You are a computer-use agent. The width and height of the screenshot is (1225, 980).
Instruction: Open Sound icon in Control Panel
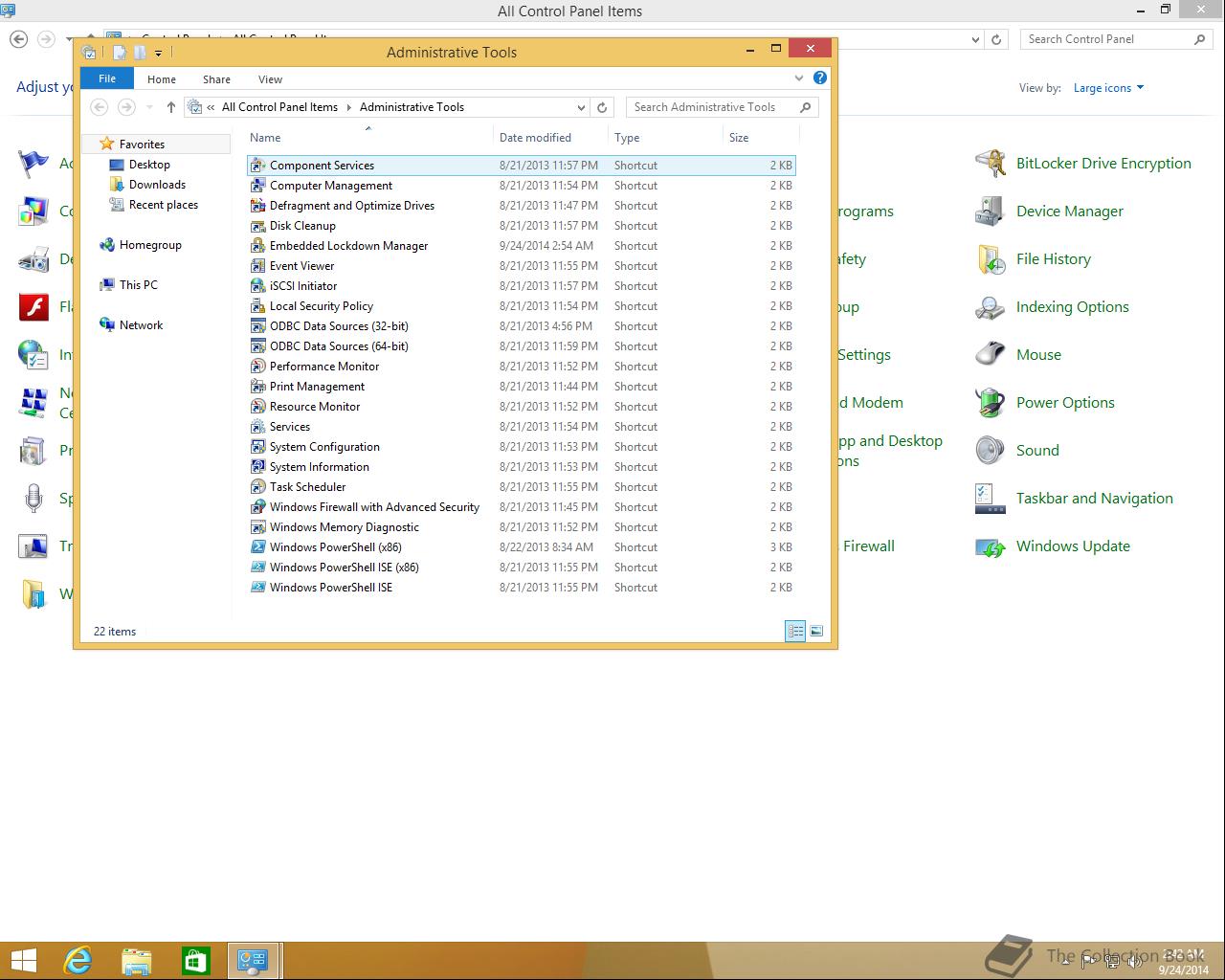click(991, 451)
